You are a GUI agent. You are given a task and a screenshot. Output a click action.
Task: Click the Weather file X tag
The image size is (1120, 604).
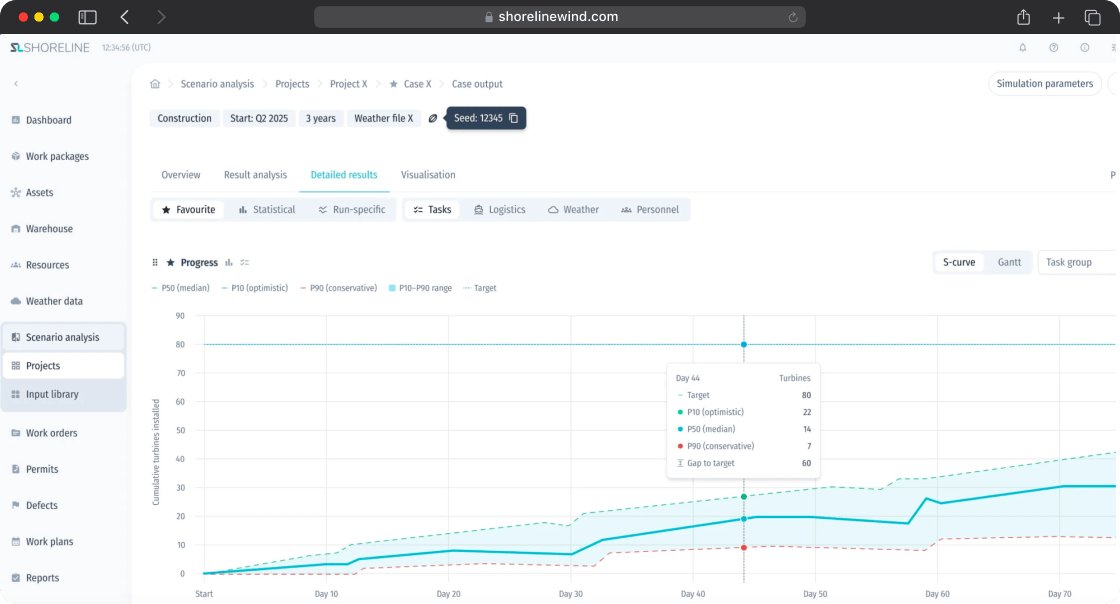click(x=384, y=119)
